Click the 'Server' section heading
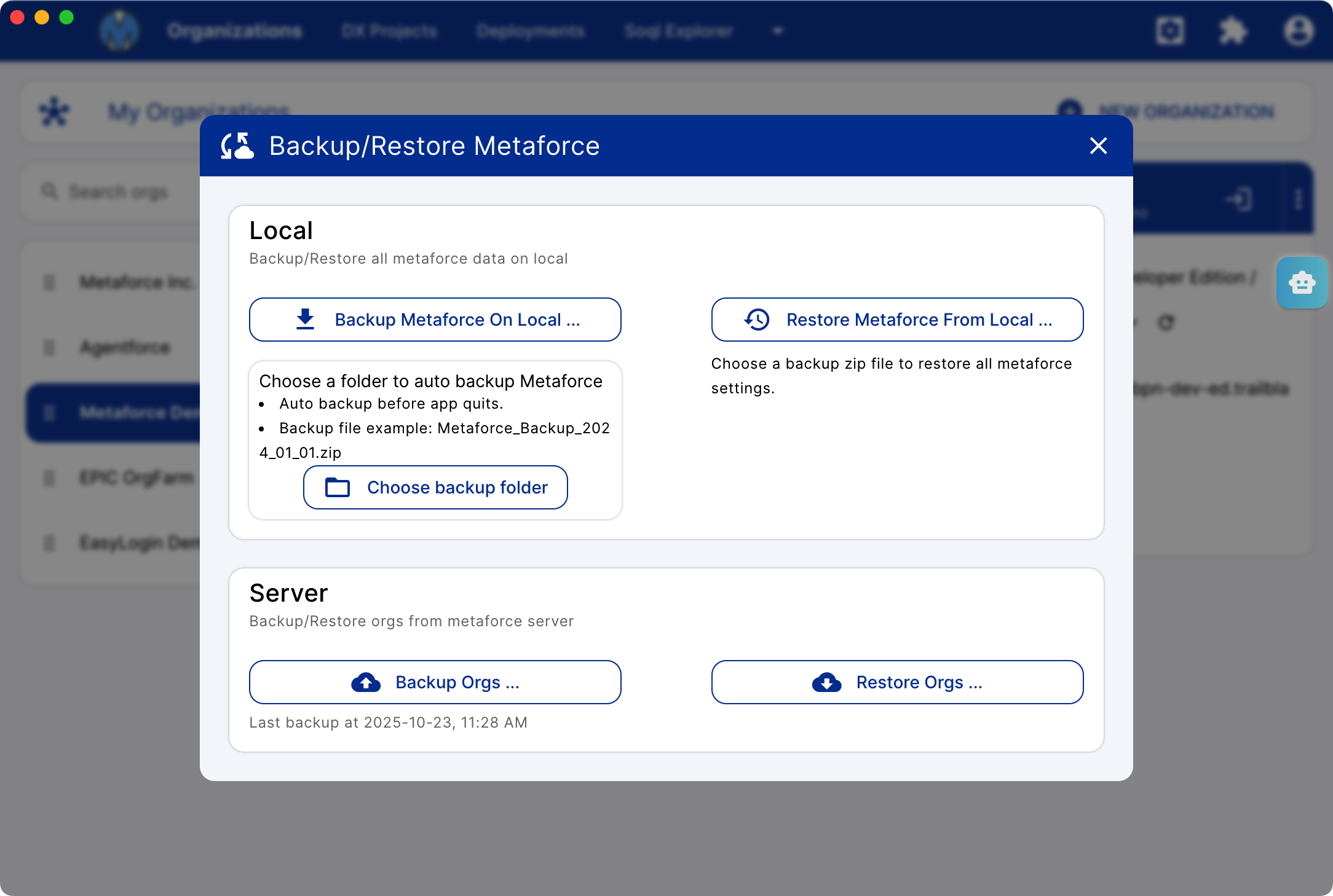 [288, 593]
